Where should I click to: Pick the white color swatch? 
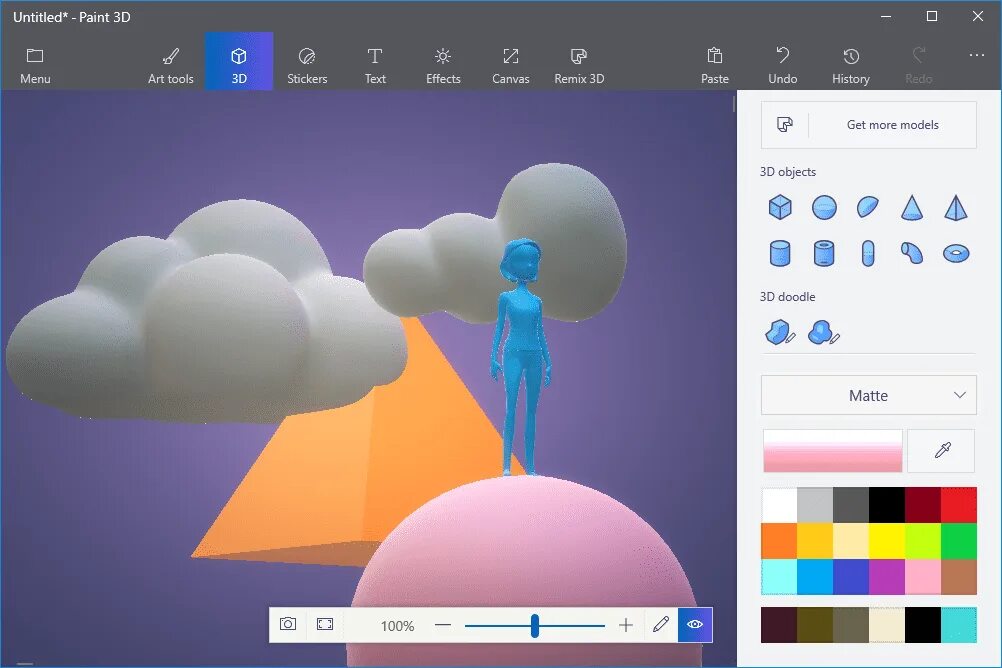tap(779, 505)
